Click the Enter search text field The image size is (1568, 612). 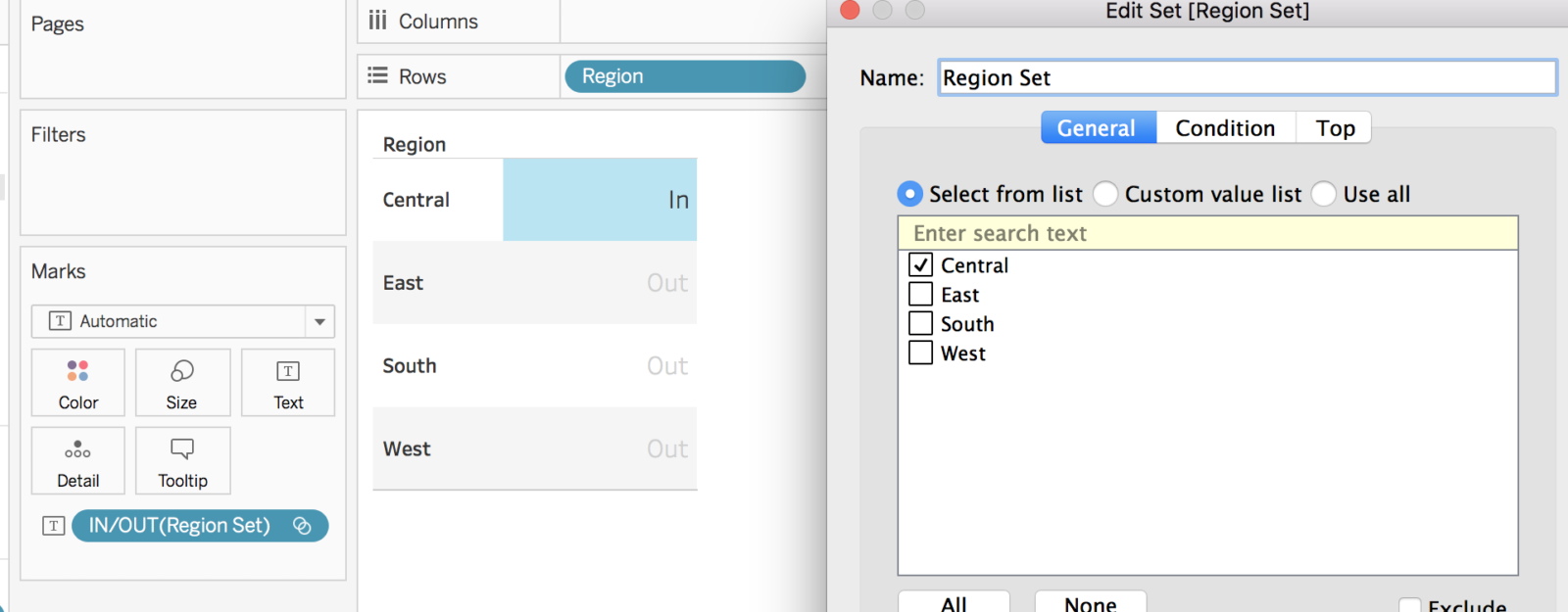1207,233
